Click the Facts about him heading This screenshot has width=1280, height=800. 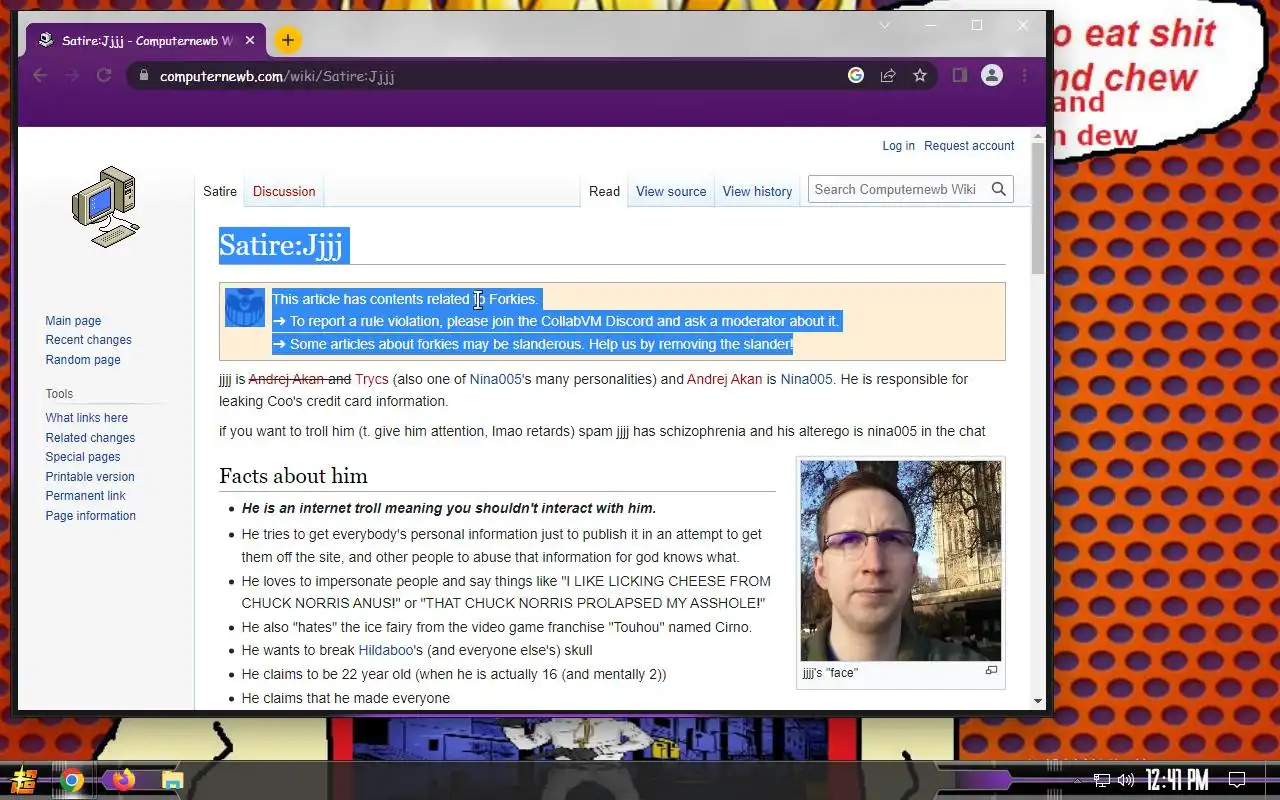(293, 476)
